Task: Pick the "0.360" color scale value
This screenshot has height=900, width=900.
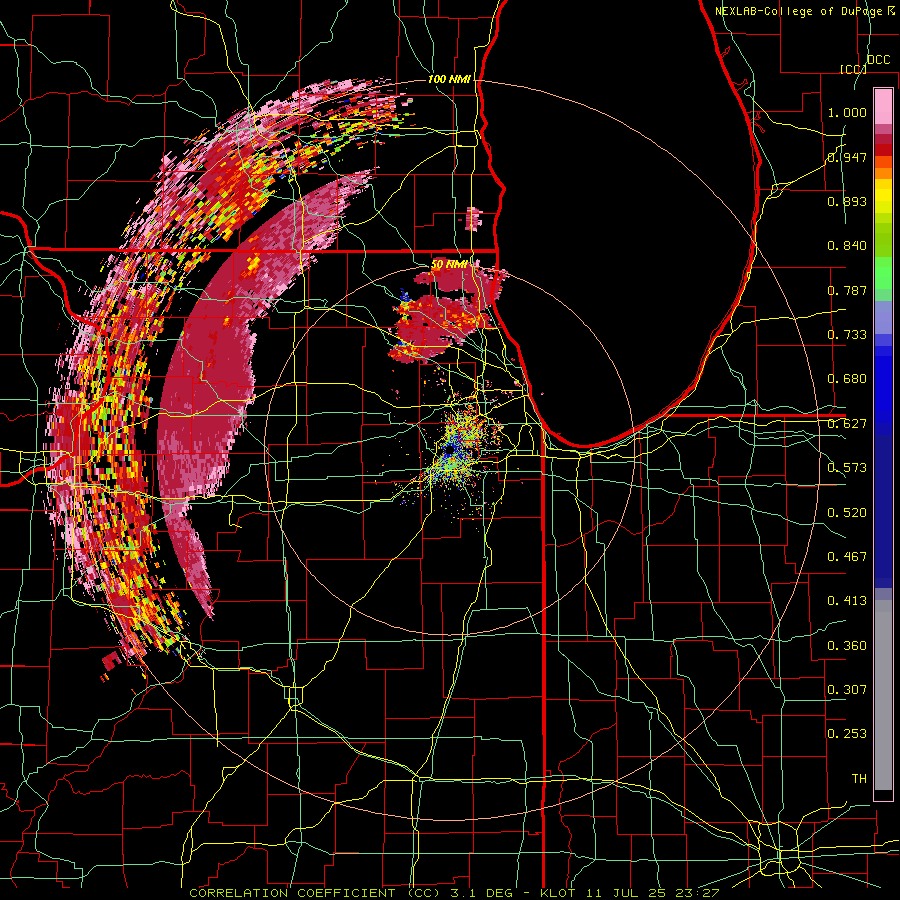Action: [x=847, y=646]
